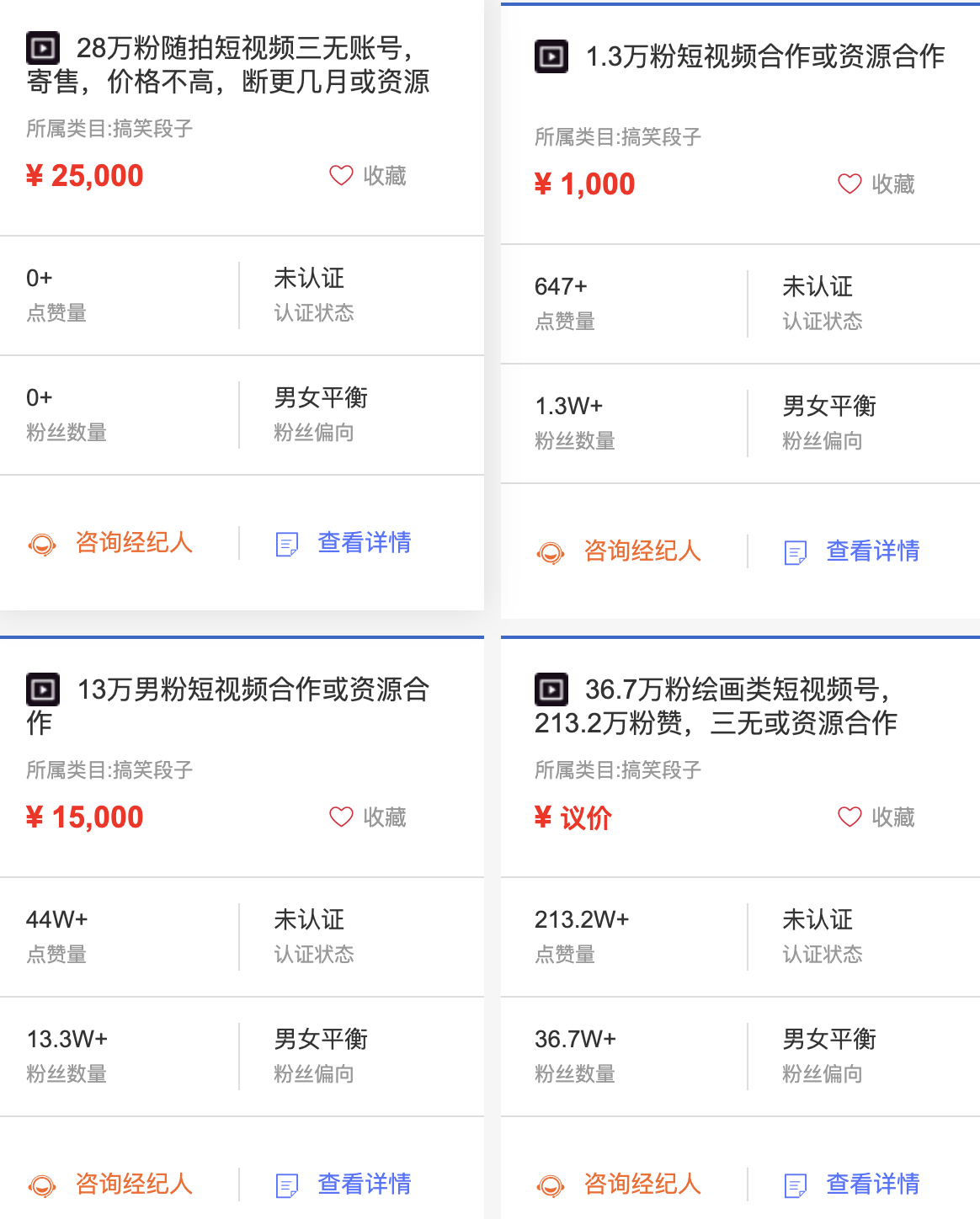
Task: Open listing titled 13万男粉短视频合作或资源合作
Action: (x=228, y=705)
